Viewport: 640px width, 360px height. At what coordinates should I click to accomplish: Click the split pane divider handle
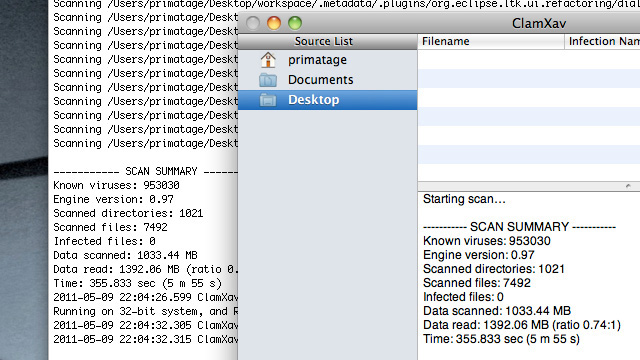[628, 186]
